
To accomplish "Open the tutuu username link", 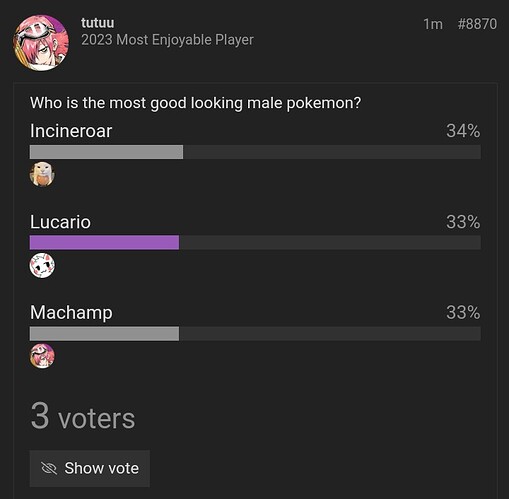I will tap(97, 23).
